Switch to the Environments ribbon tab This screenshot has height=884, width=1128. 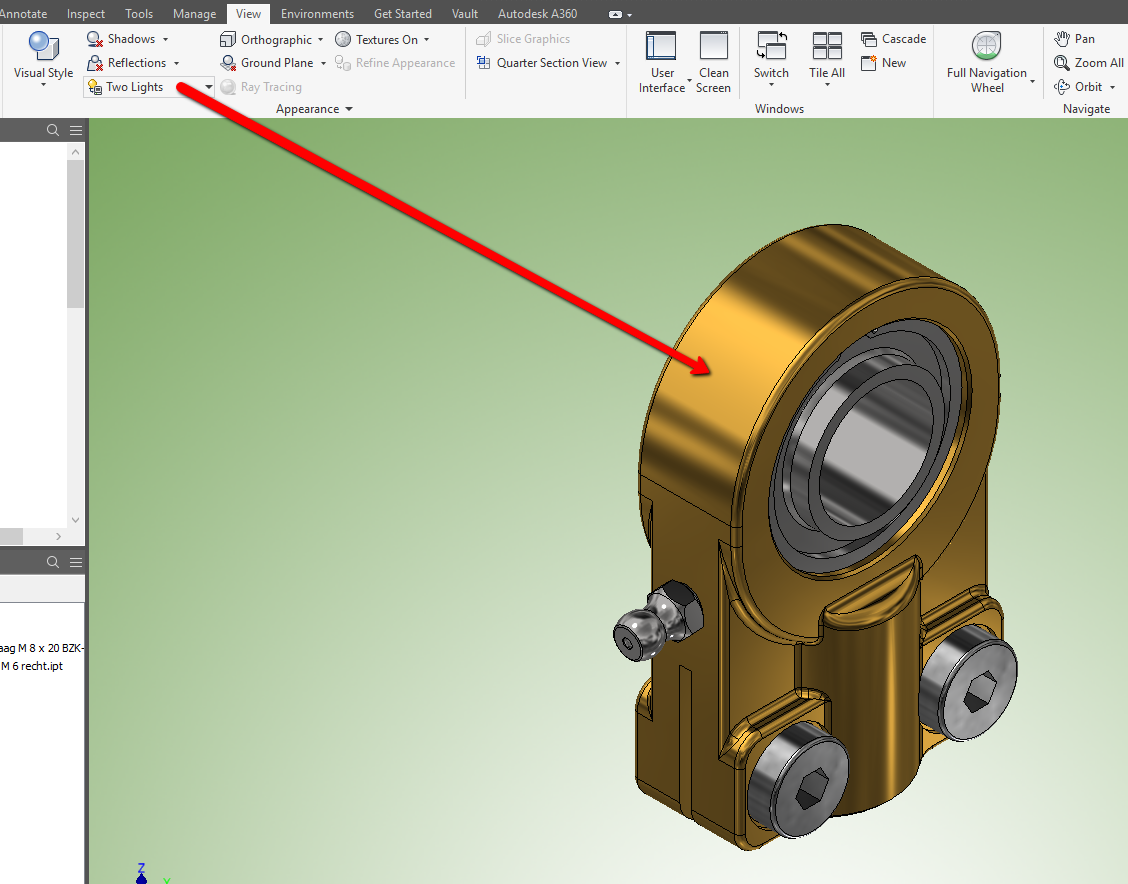(317, 13)
